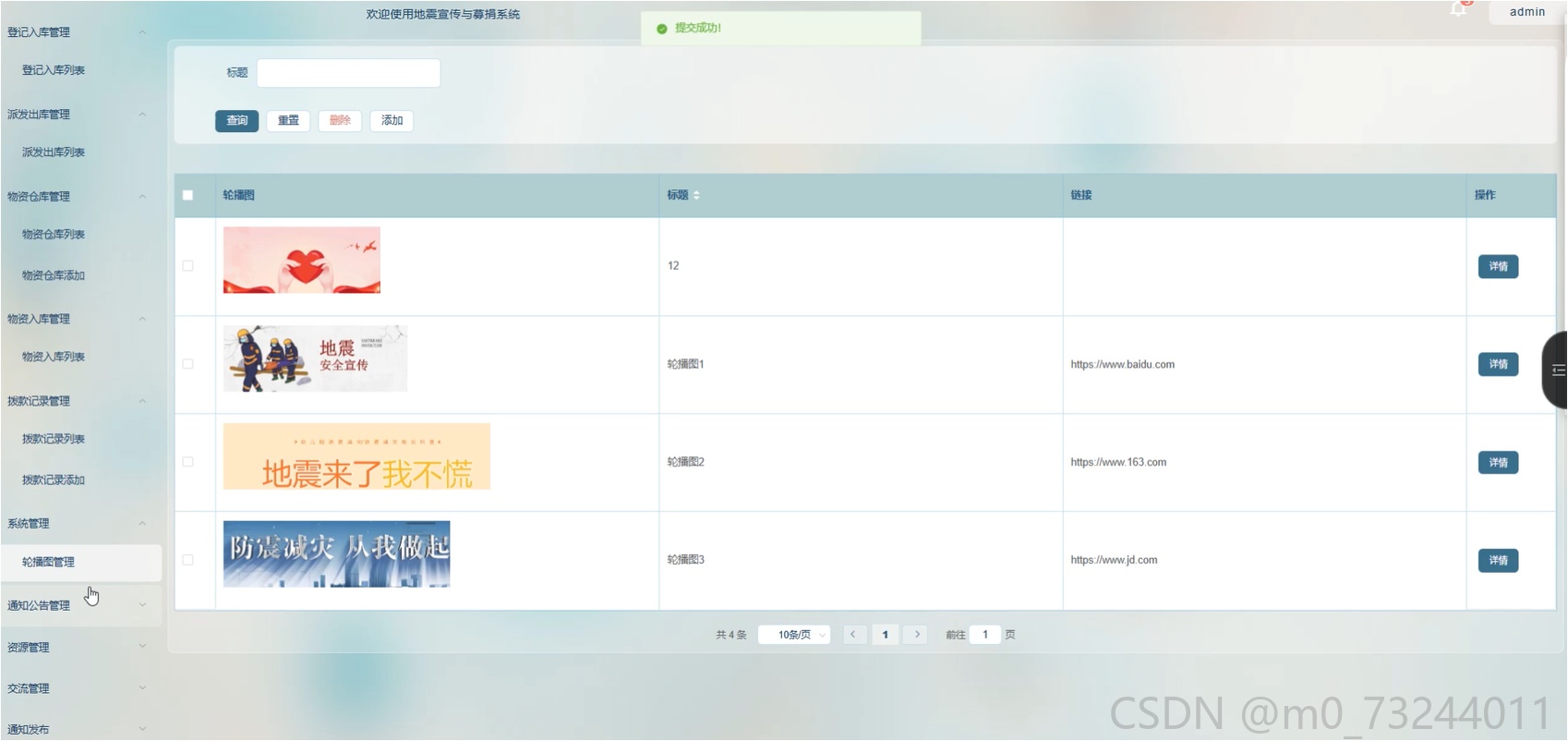The height and width of the screenshot is (741, 1568).
Task: Open the notification bell icon
Action: click(1458, 9)
